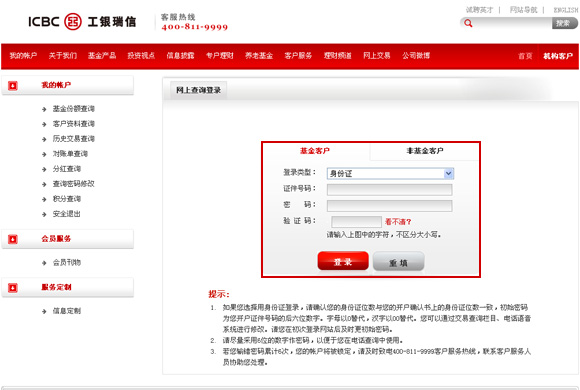Click the red 登录 button
580x390 pixels.
click(343, 261)
